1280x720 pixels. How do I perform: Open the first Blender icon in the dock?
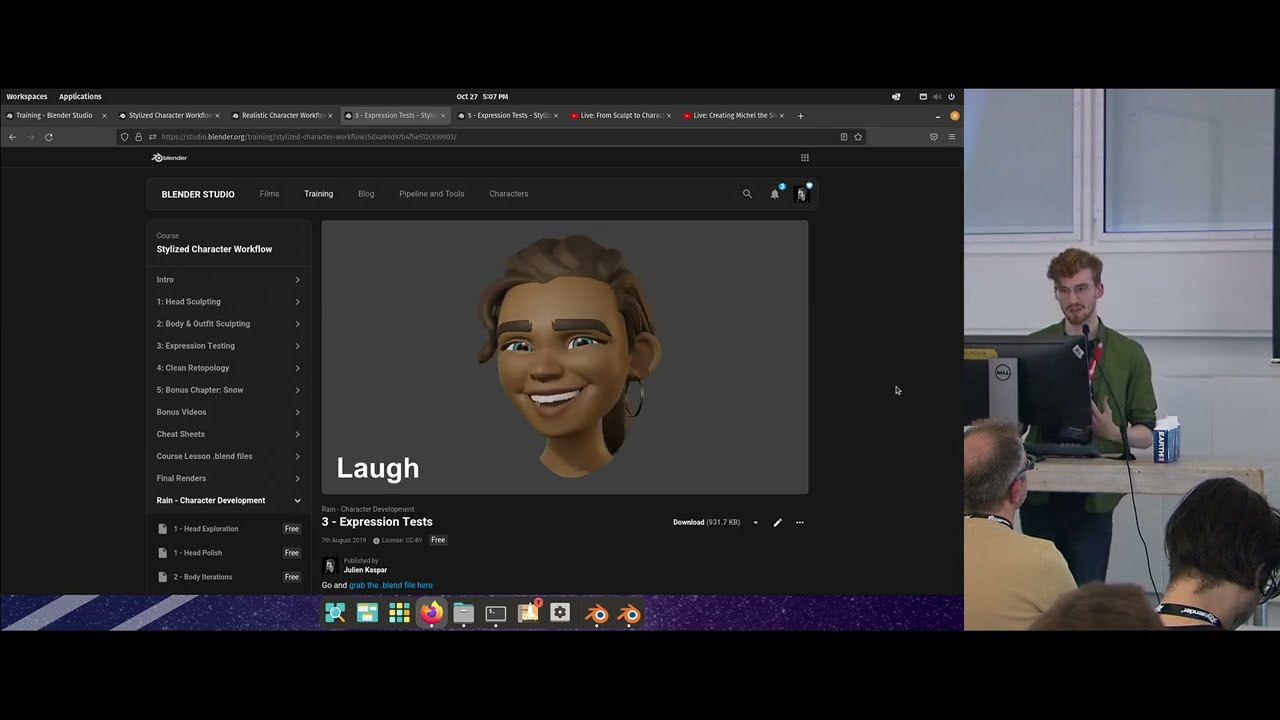click(597, 614)
